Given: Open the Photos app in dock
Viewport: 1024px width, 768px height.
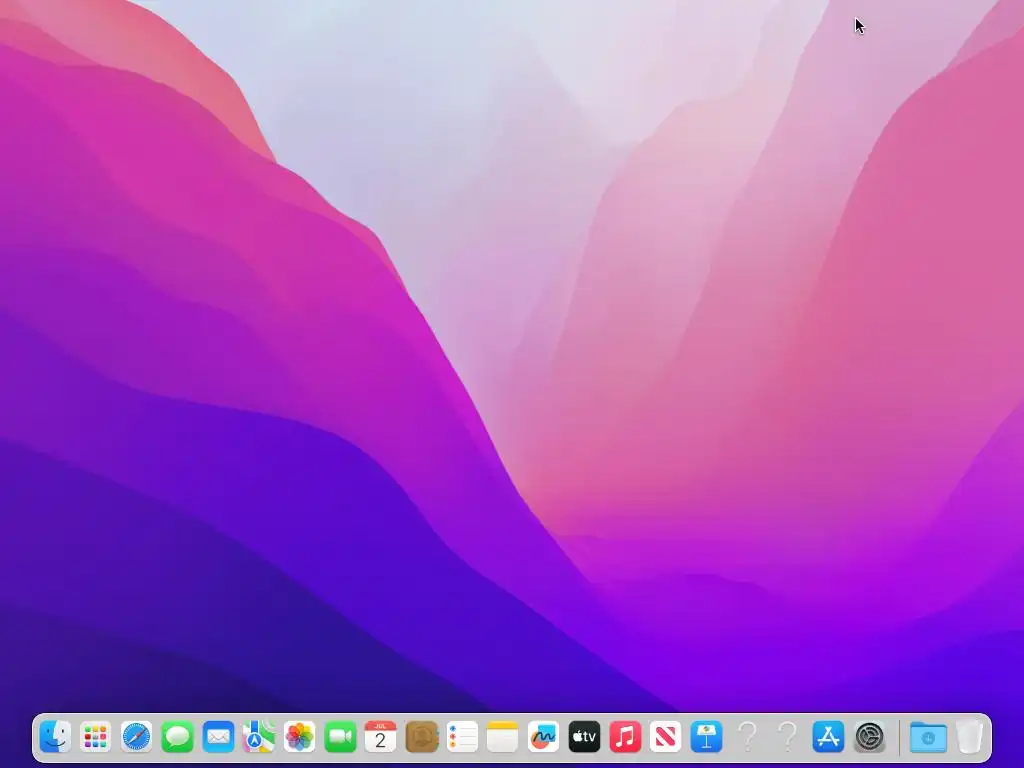Looking at the screenshot, I should pos(300,737).
